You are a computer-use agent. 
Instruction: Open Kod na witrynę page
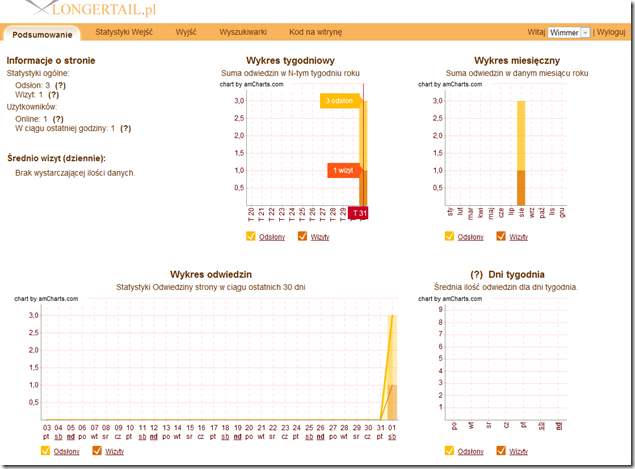coord(315,32)
